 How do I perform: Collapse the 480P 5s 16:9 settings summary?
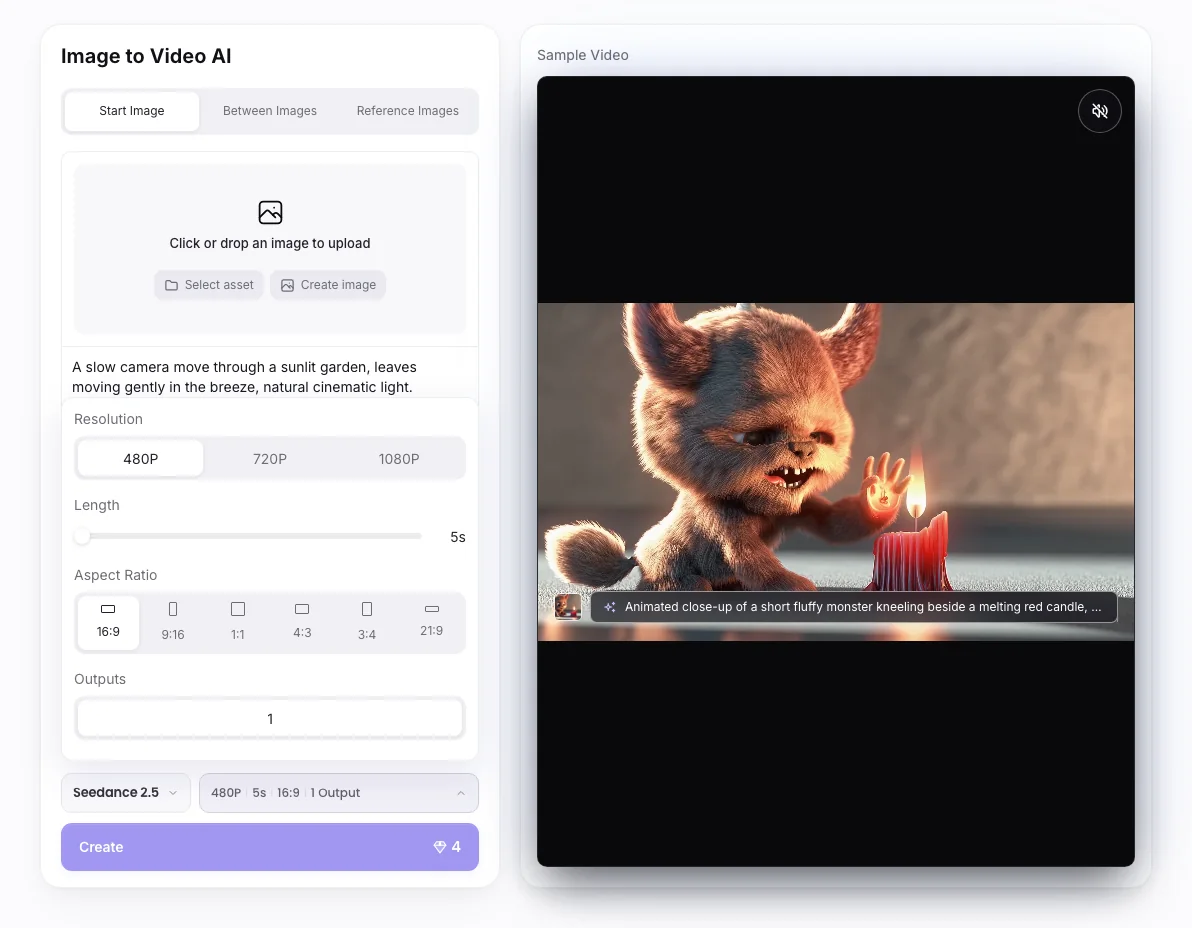tap(338, 793)
